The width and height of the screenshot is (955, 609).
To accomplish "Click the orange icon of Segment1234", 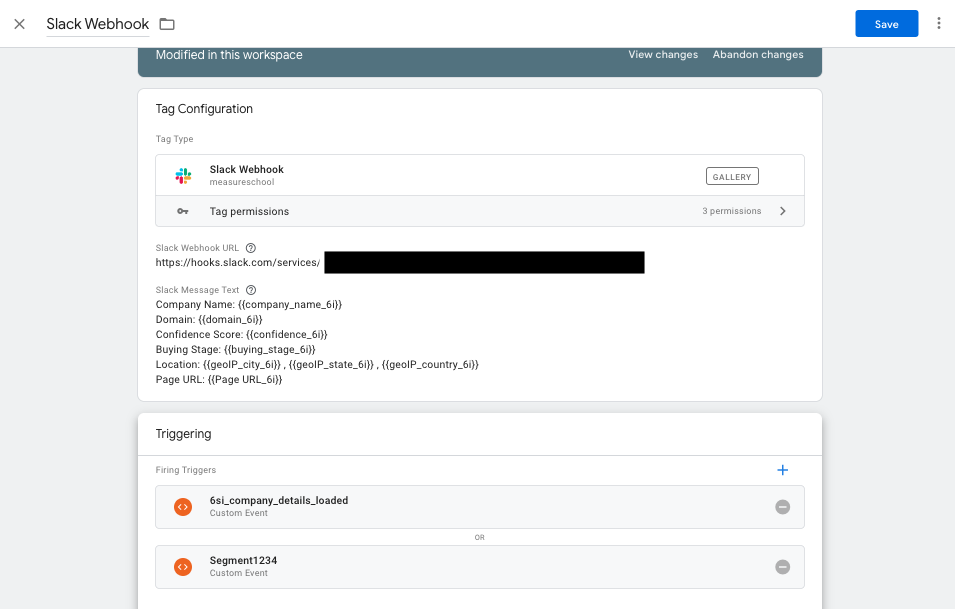I will pyautogui.click(x=183, y=567).
